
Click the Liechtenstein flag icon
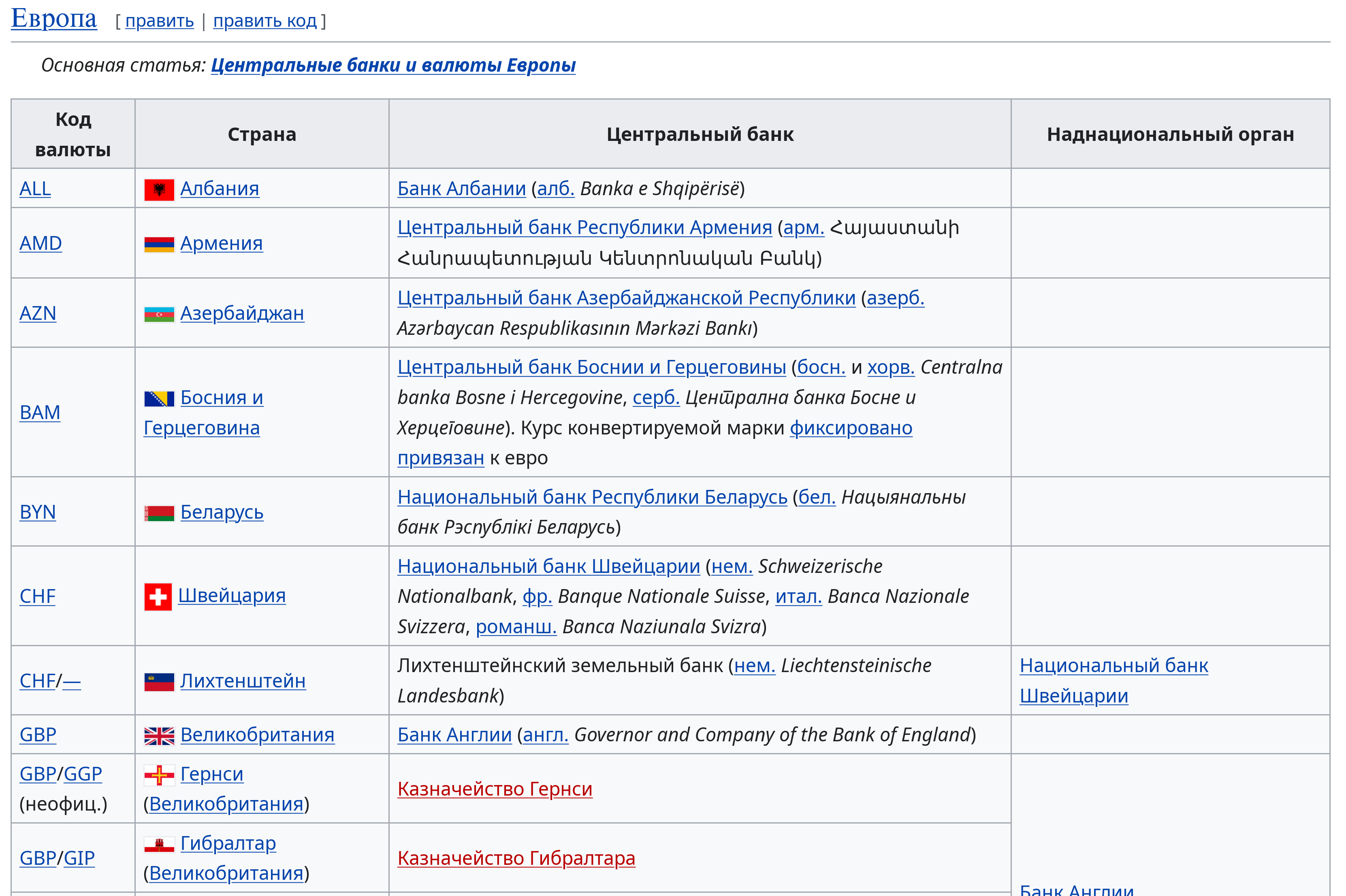pyautogui.click(x=159, y=682)
